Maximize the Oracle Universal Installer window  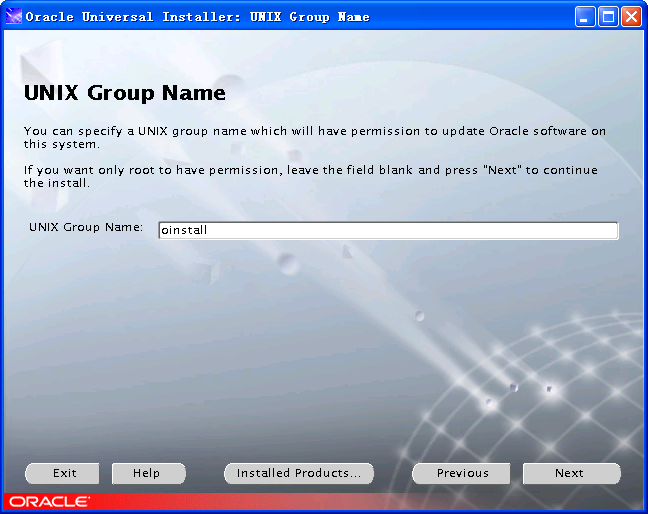click(608, 16)
